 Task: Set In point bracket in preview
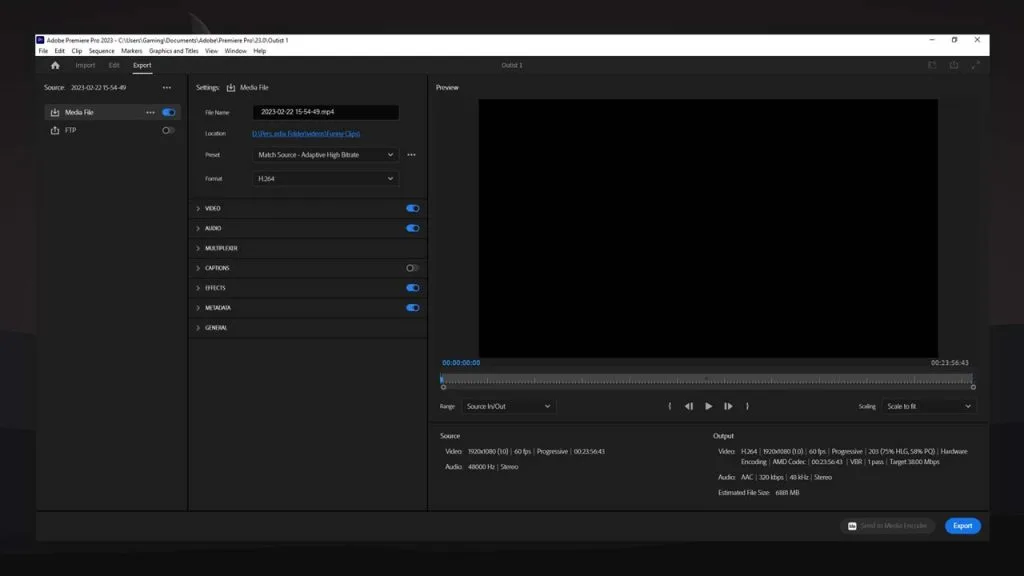(669, 406)
